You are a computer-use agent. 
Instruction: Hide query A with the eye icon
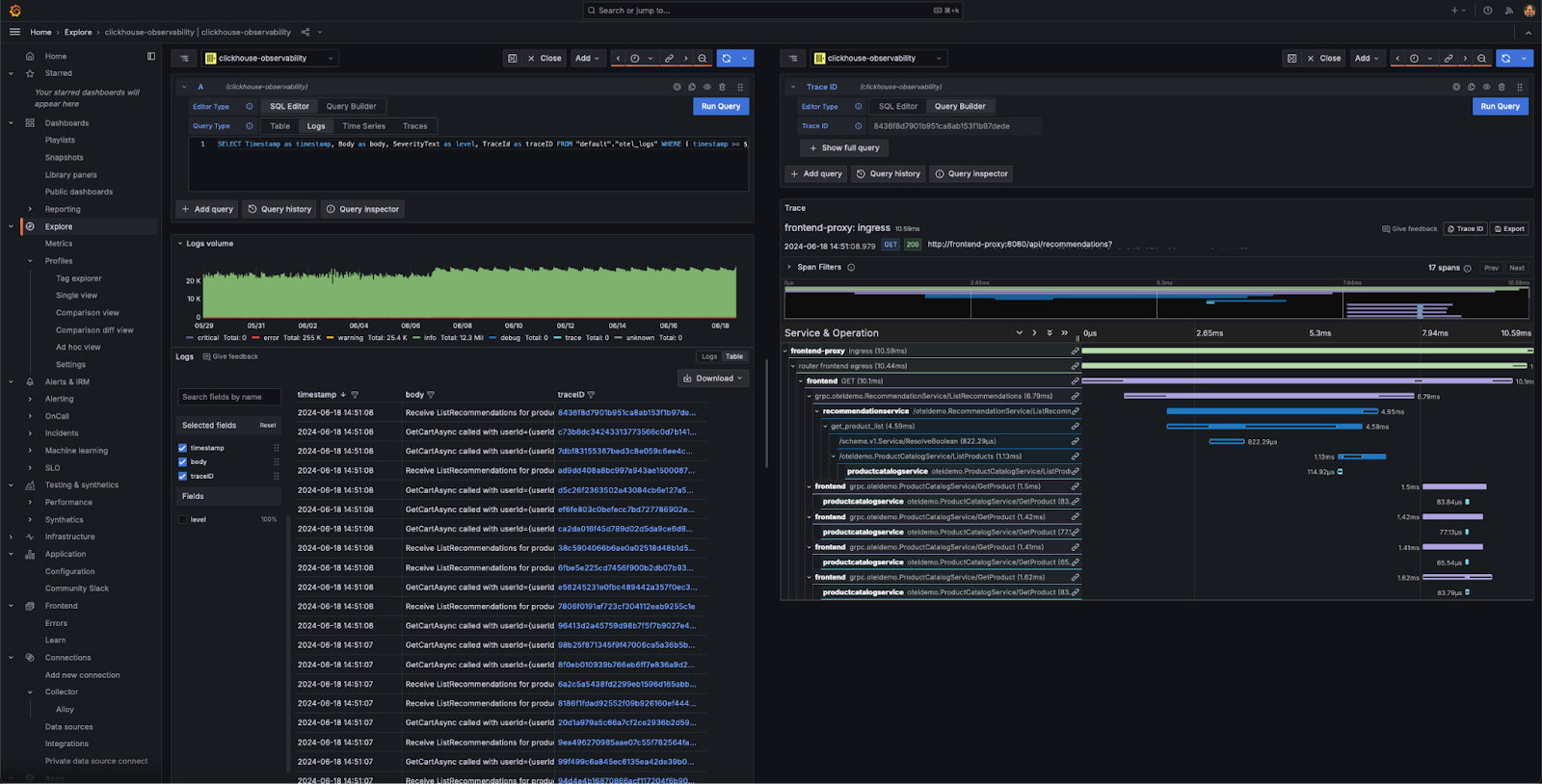click(x=706, y=87)
